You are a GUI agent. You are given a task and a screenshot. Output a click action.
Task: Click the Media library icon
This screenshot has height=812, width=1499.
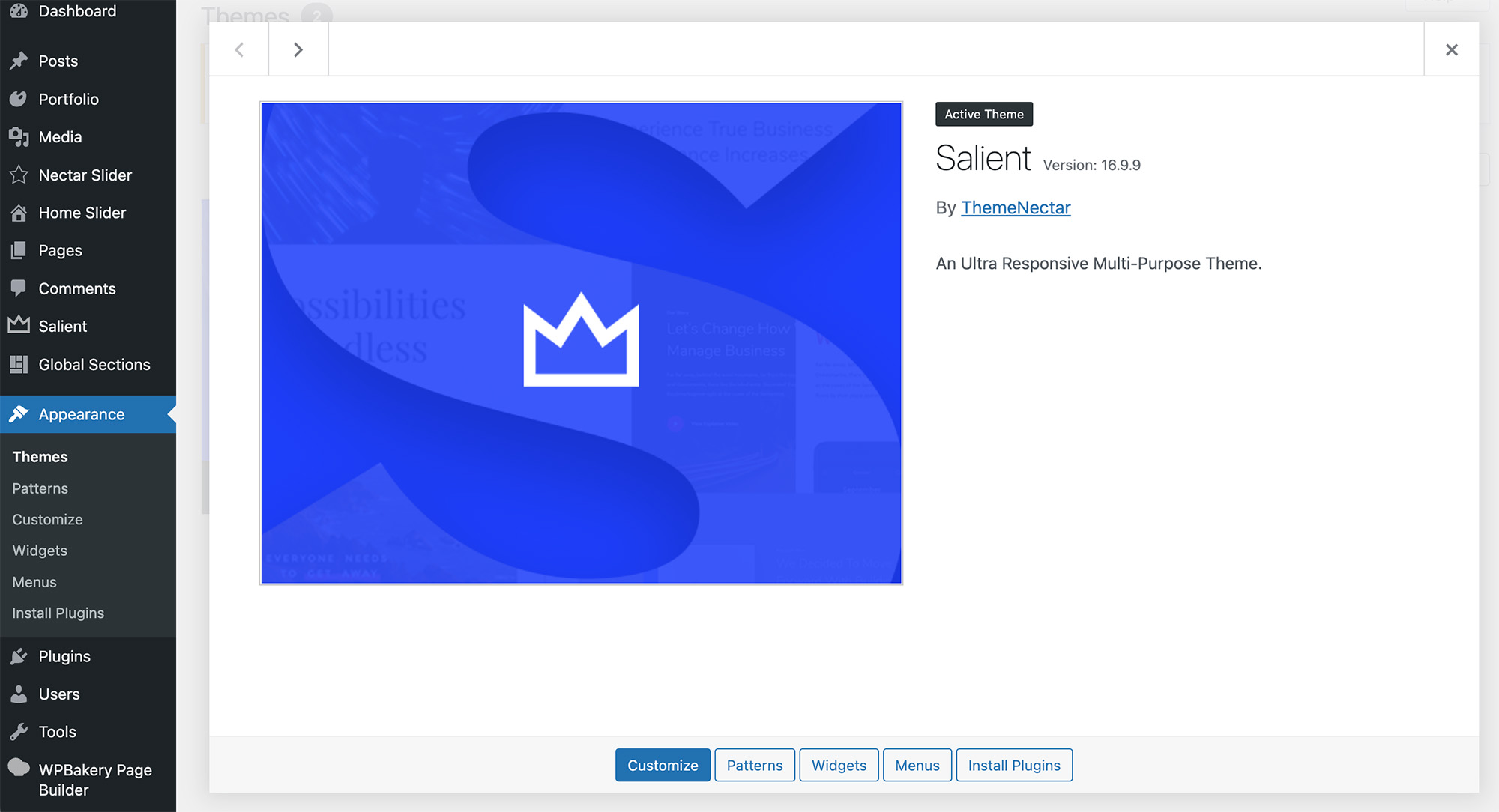click(19, 136)
